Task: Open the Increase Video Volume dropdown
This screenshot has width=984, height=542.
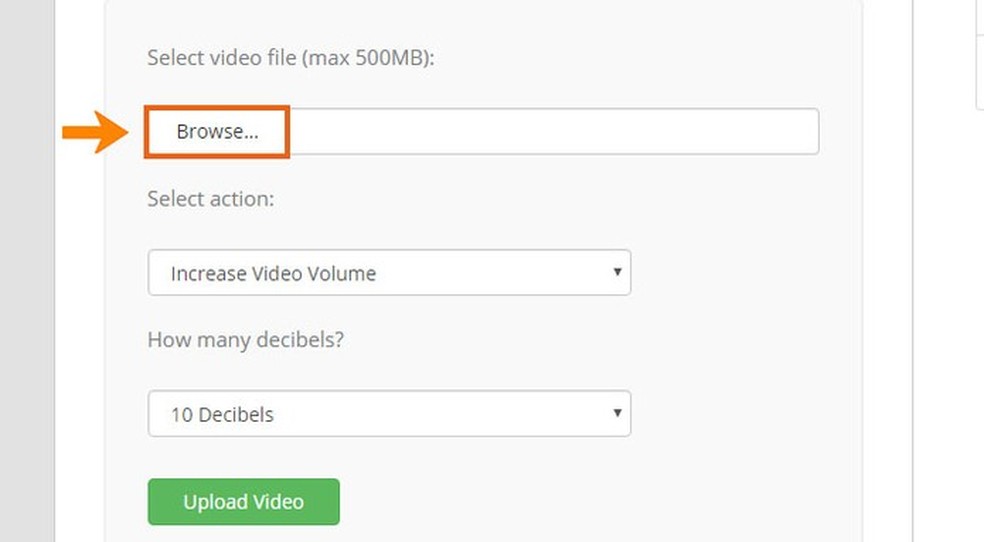Action: pyautogui.click(x=388, y=273)
